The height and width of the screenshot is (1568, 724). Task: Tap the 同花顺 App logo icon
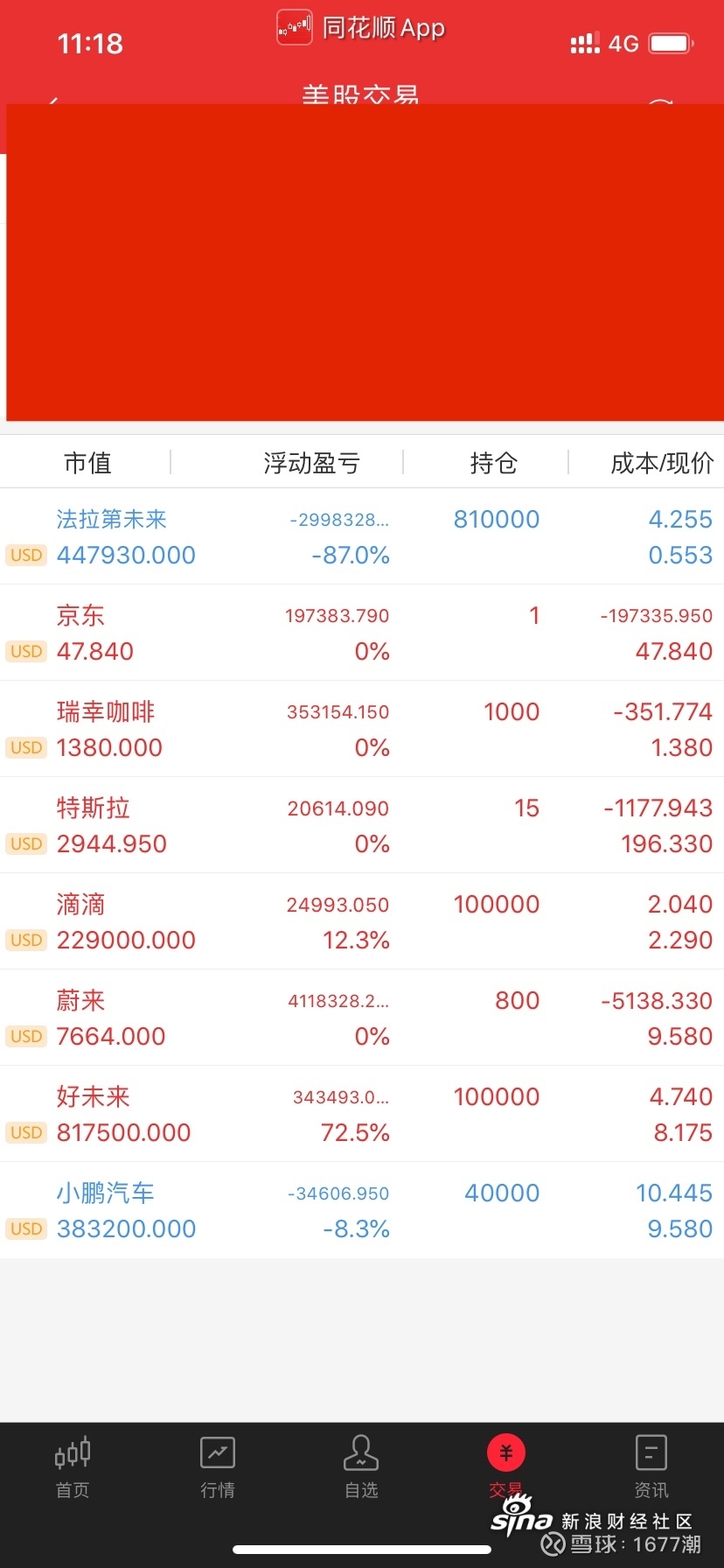pos(295,28)
